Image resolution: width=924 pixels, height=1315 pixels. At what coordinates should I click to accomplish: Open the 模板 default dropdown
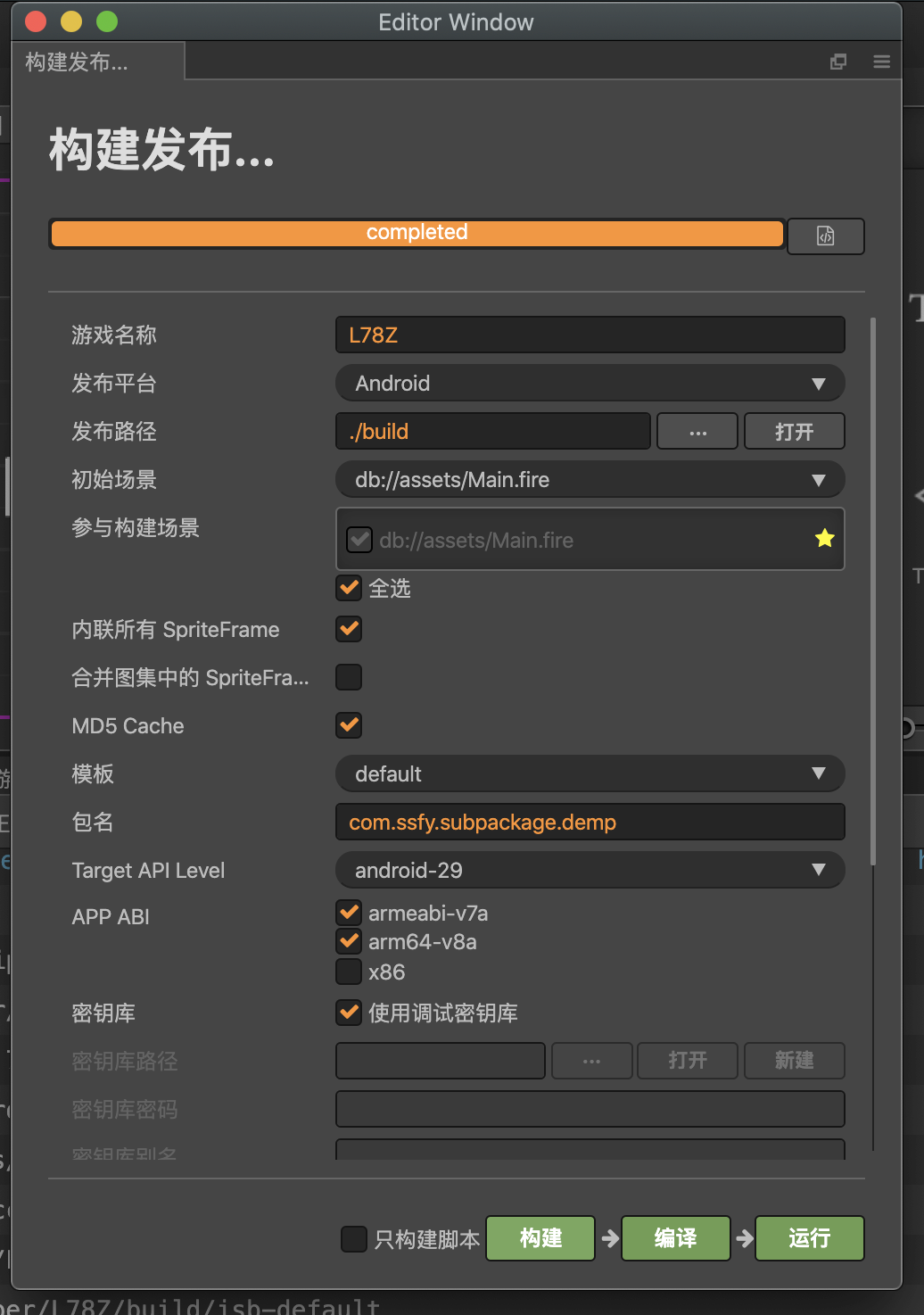tap(590, 774)
